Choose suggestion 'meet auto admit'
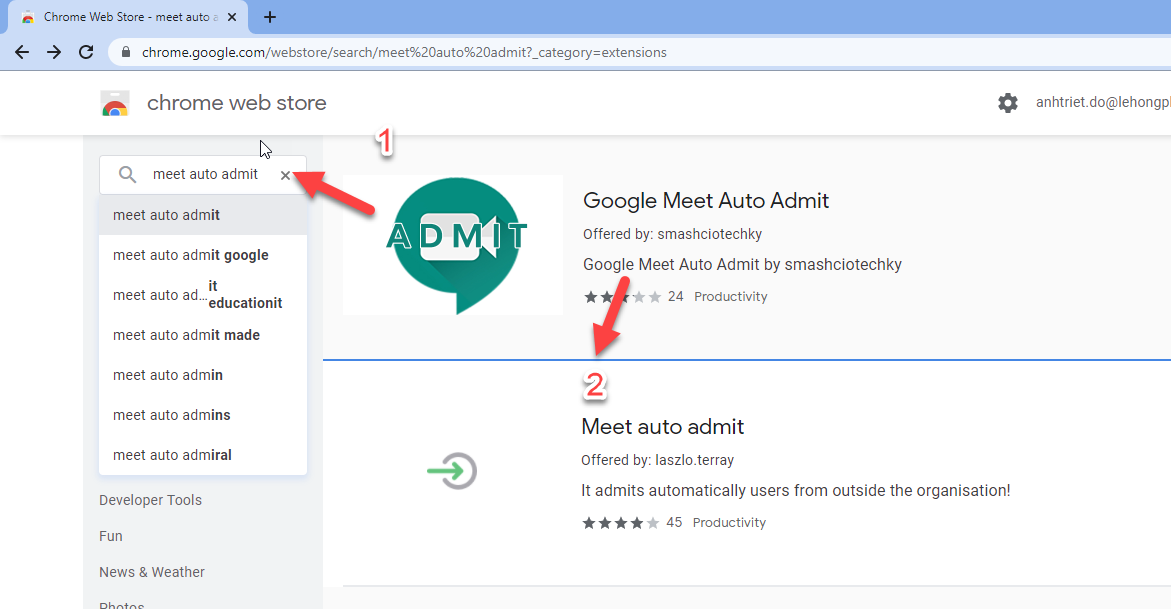 pyautogui.click(x=203, y=215)
